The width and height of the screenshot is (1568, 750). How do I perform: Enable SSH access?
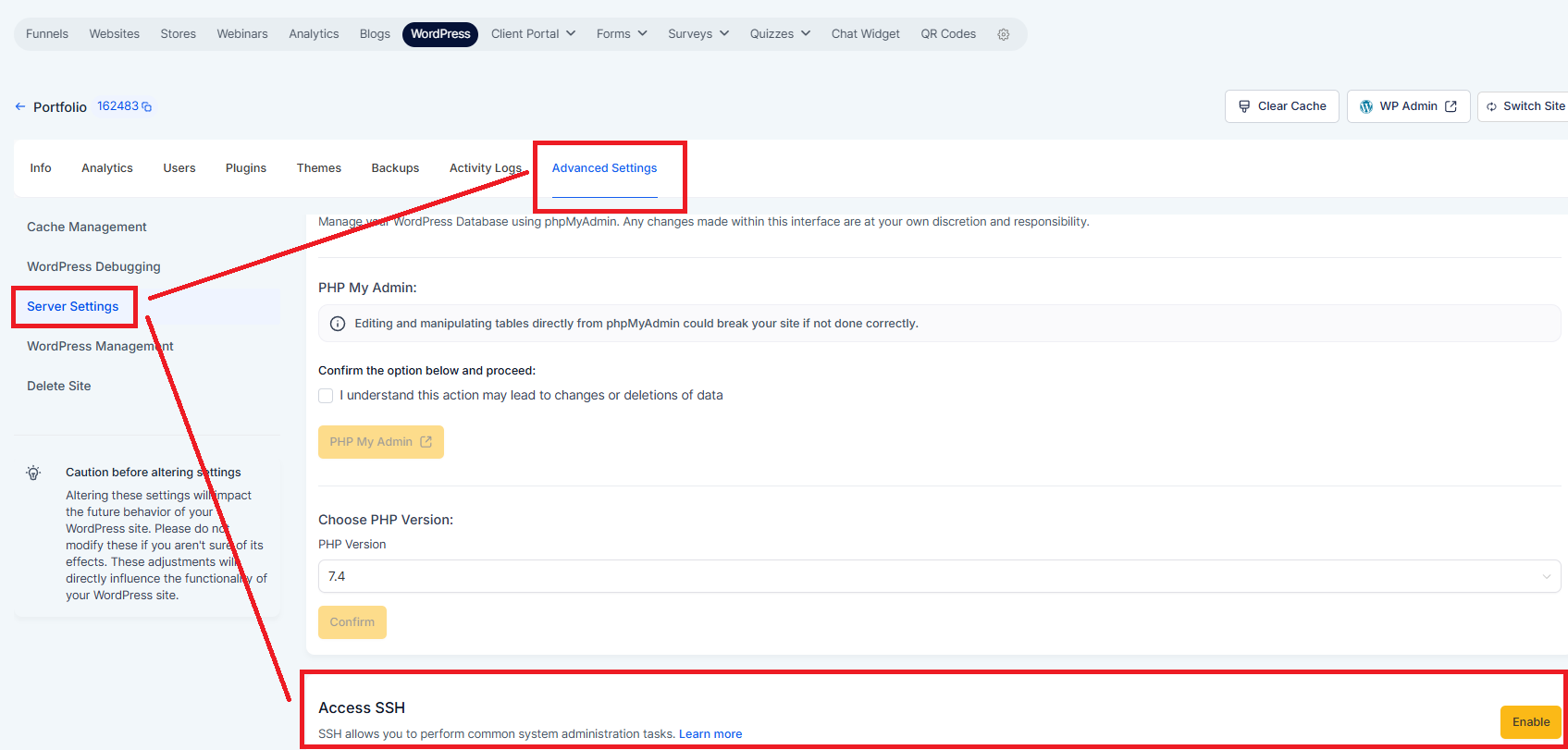point(1531,722)
